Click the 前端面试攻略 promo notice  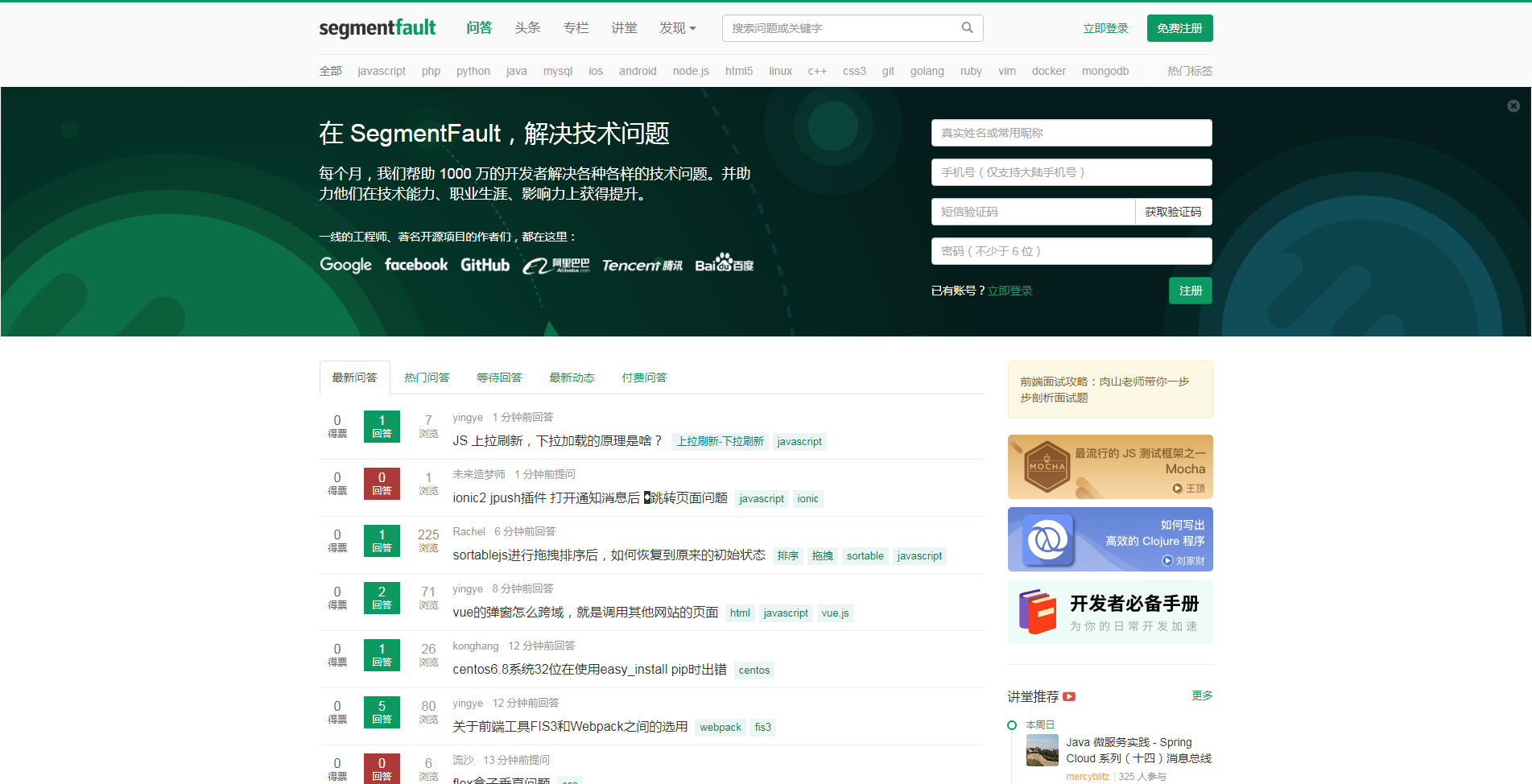[x=1110, y=390]
